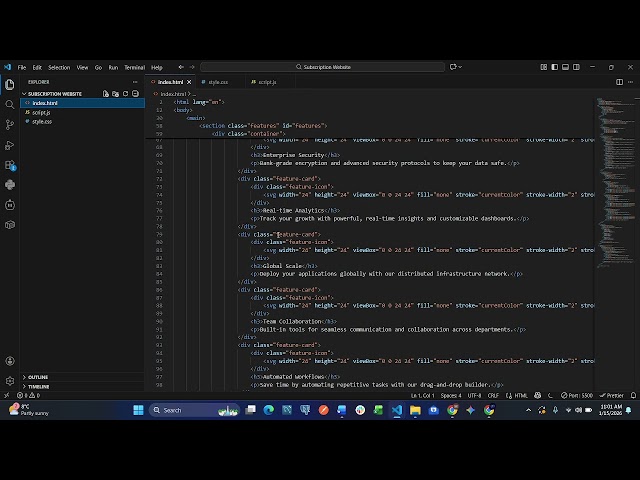This screenshot has height=480, width=640.
Task: Show errors and warnings count in status bar
Action: [x=28, y=395]
